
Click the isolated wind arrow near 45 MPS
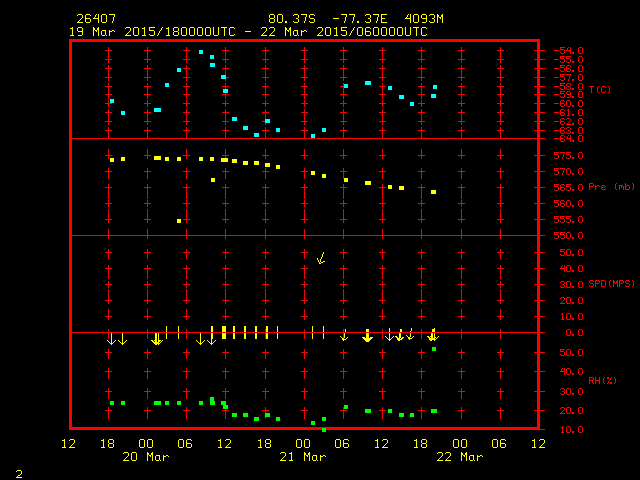coord(321,258)
